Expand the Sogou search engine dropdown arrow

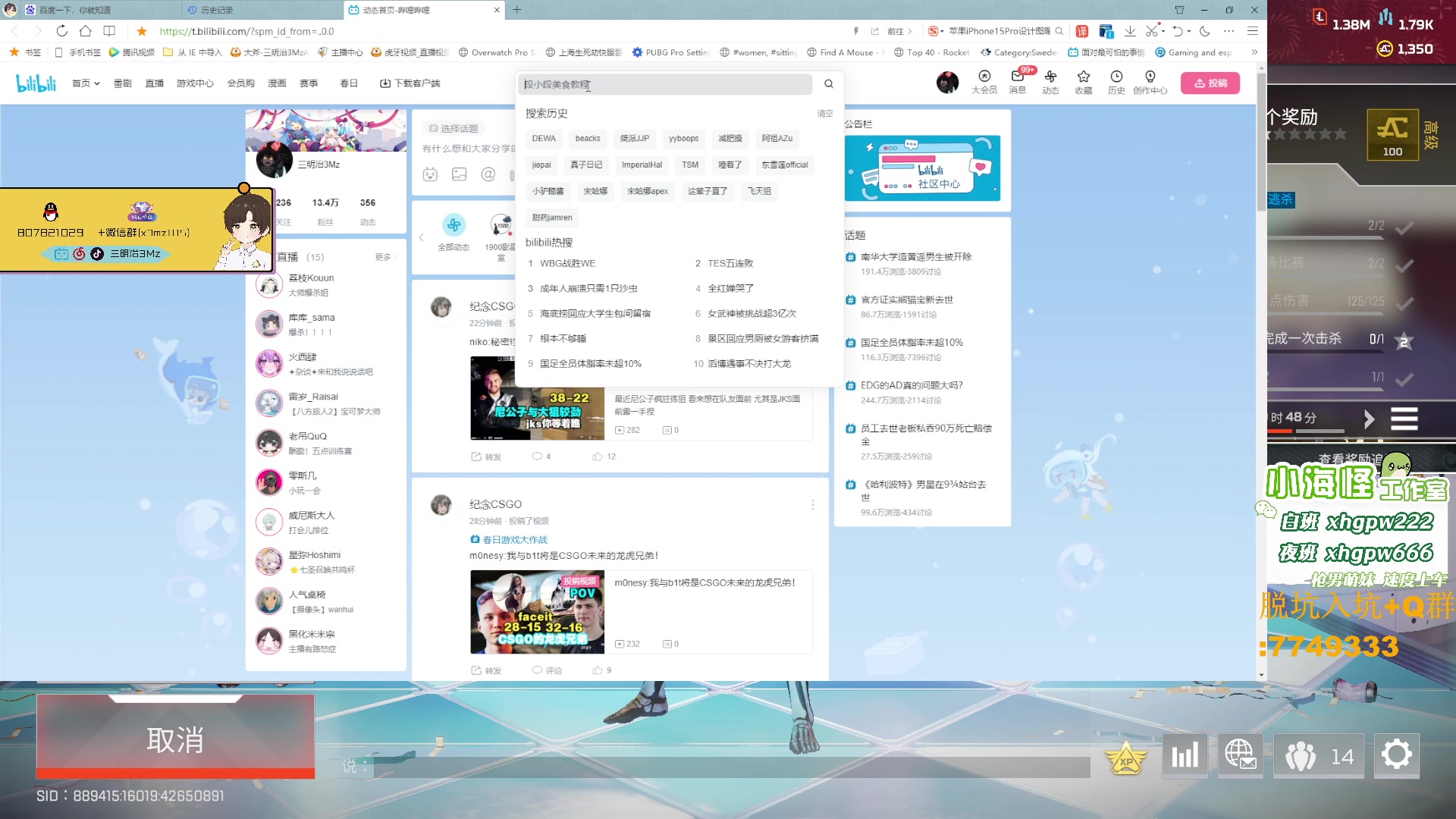(x=942, y=31)
